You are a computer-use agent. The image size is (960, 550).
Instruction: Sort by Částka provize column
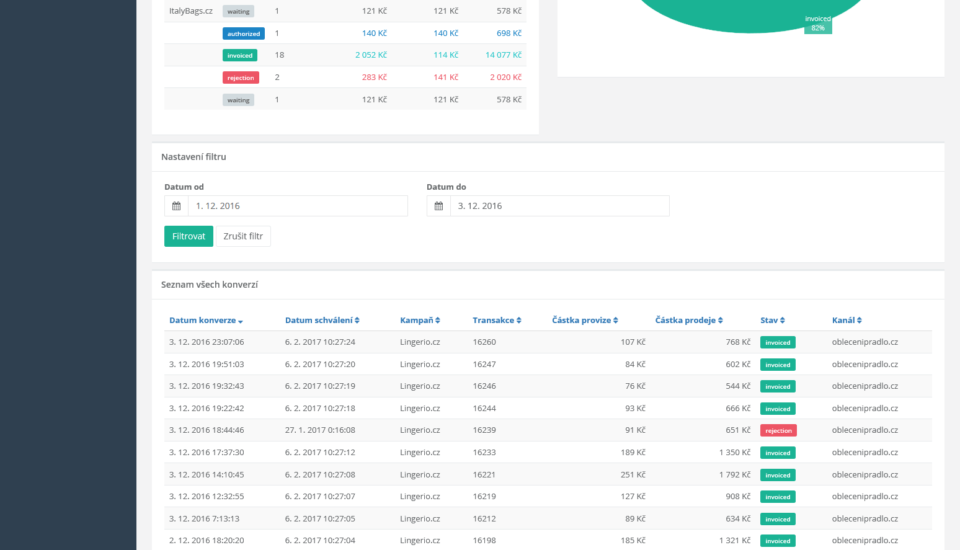pos(585,320)
